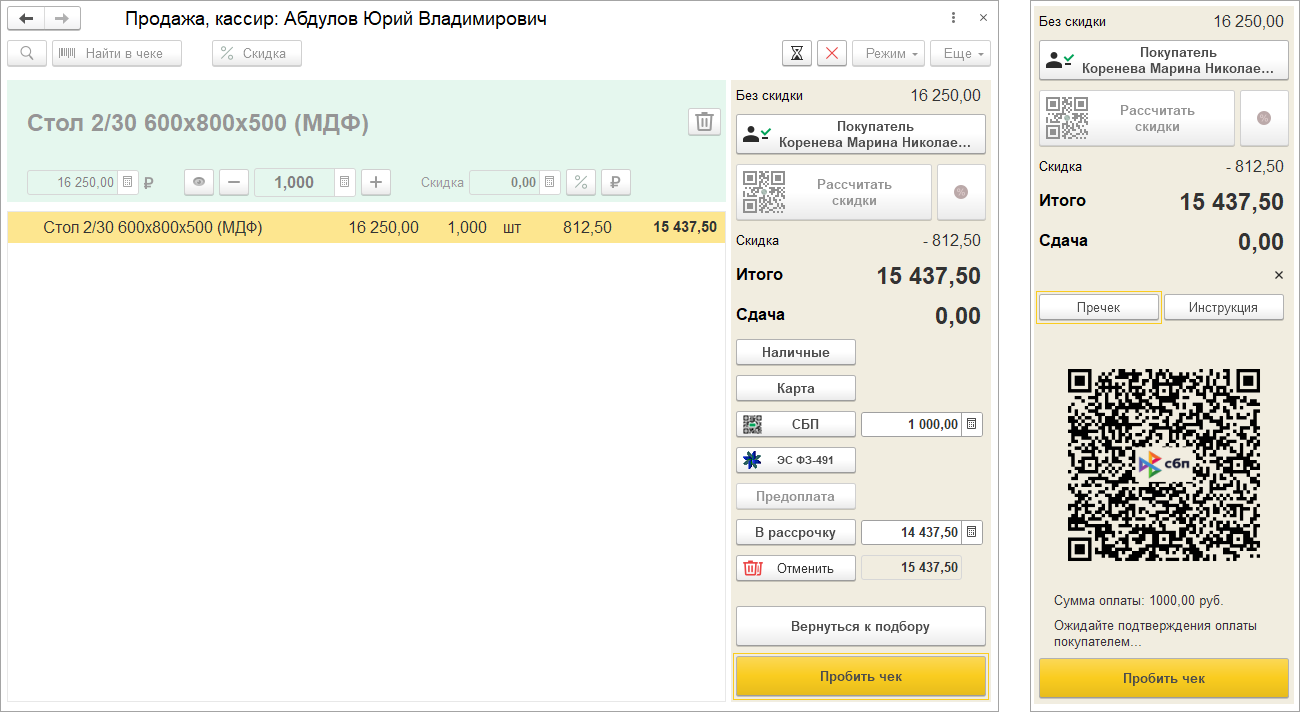
Task: Pay via 'СБП' button
Action: pos(796,424)
